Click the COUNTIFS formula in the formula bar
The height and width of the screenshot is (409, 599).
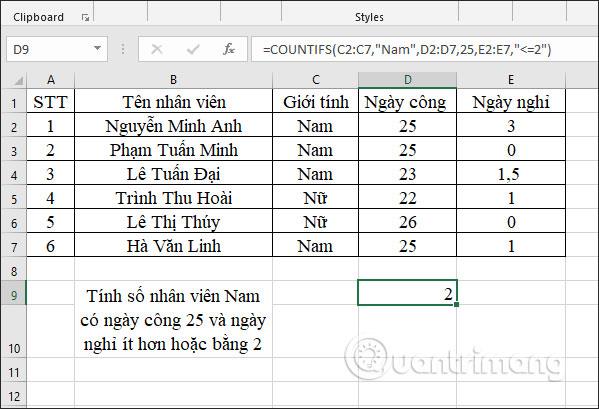(407, 49)
